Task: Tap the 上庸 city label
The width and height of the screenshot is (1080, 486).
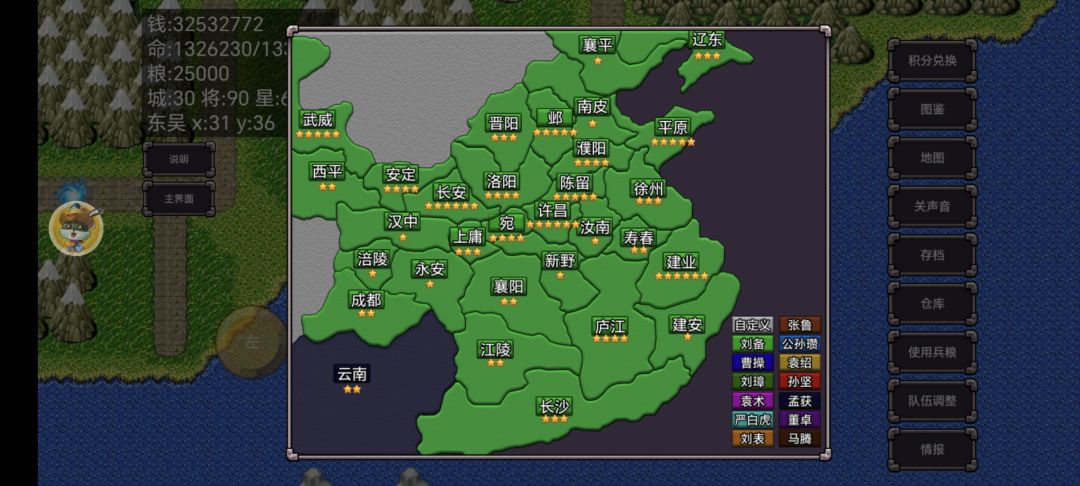Action: 468,237
